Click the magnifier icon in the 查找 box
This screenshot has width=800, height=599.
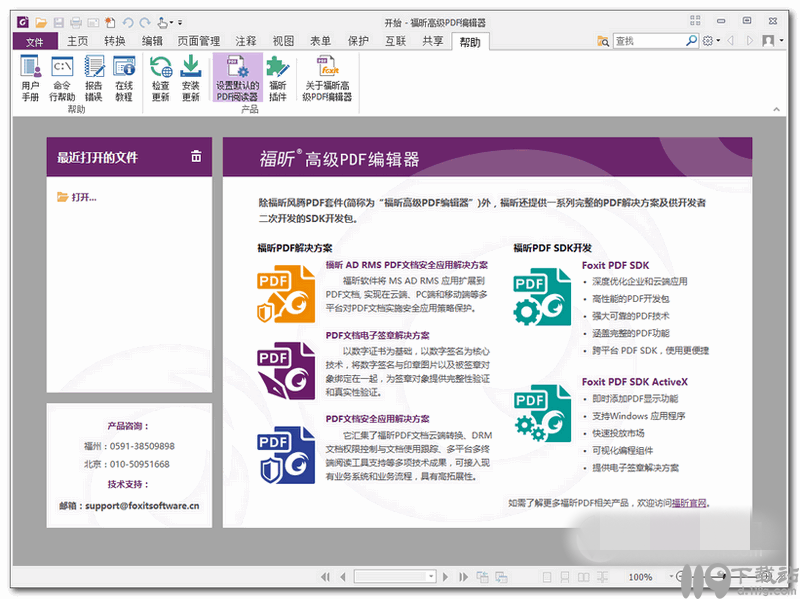click(691, 40)
